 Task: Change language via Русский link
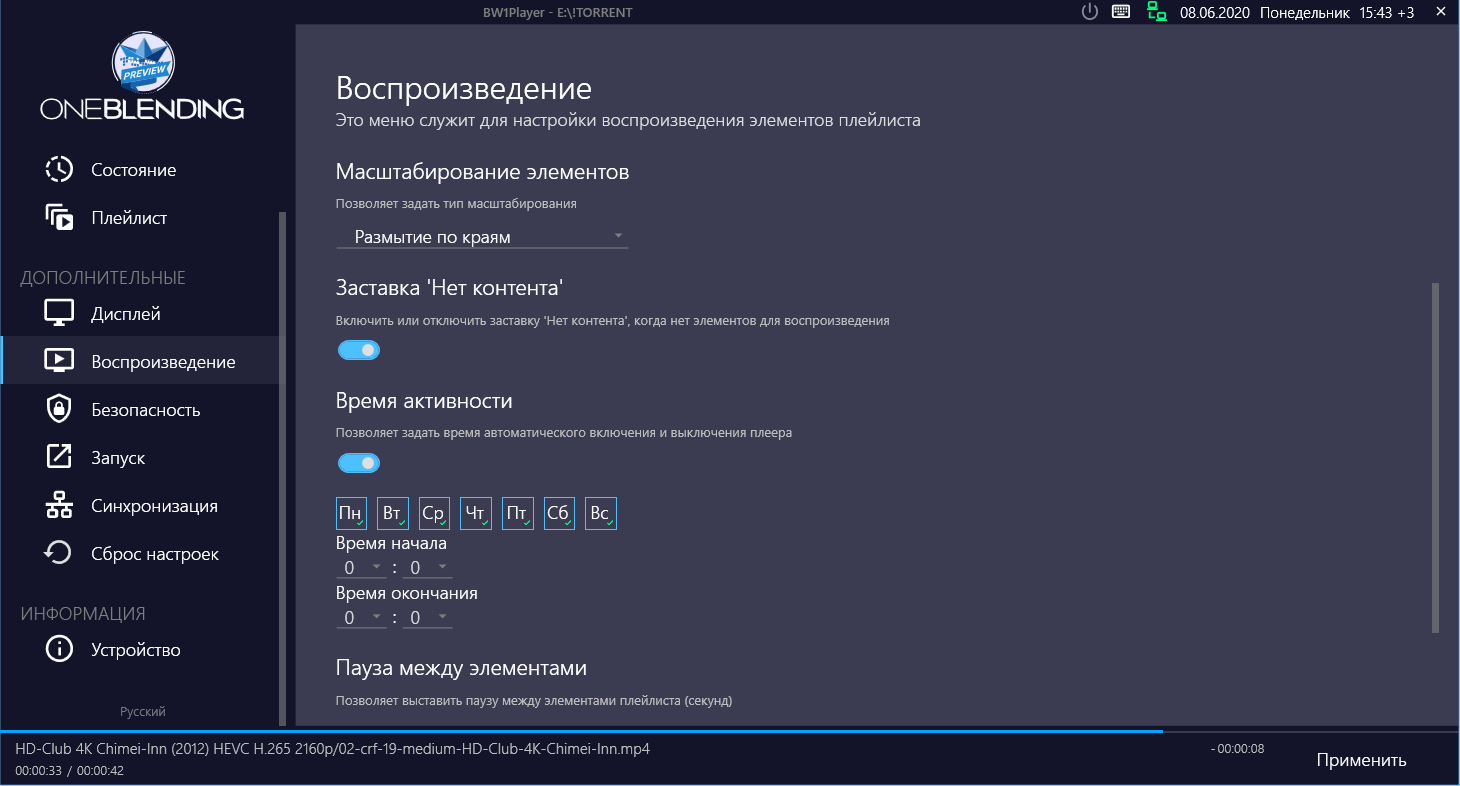click(143, 712)
